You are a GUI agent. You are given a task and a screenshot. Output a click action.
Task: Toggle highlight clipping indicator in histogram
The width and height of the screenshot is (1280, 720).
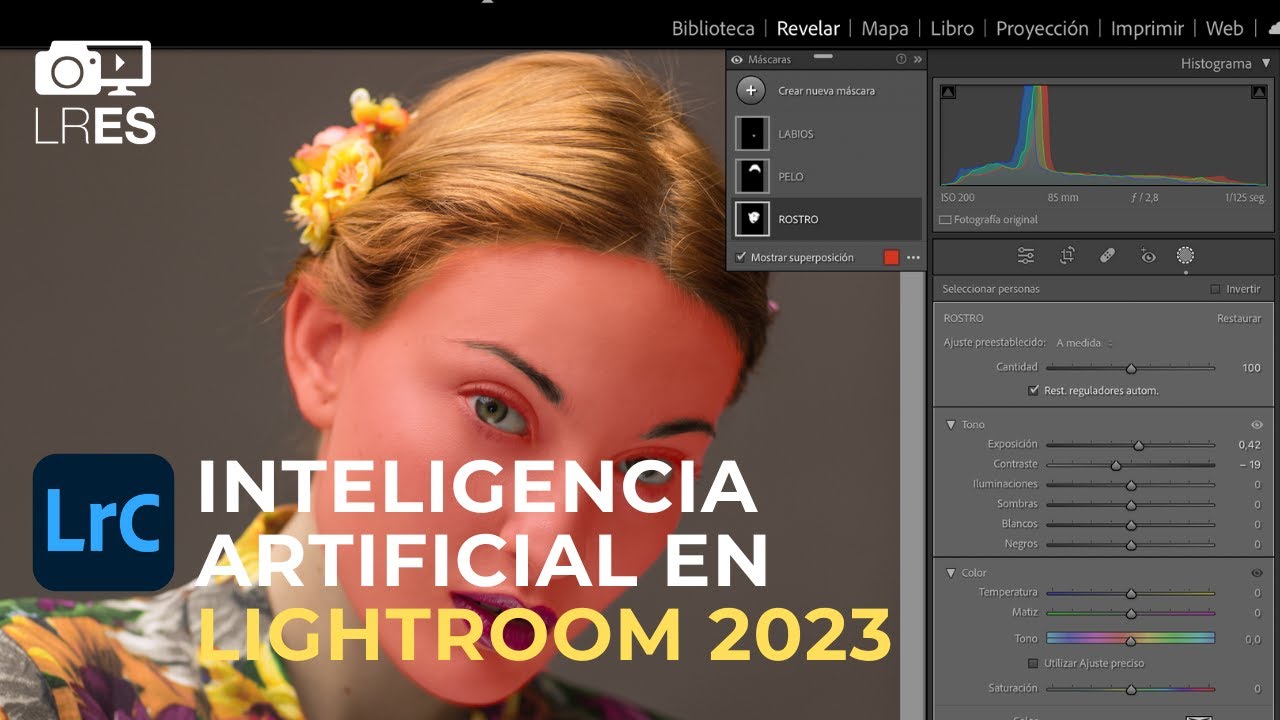(x=1259, y=92)
